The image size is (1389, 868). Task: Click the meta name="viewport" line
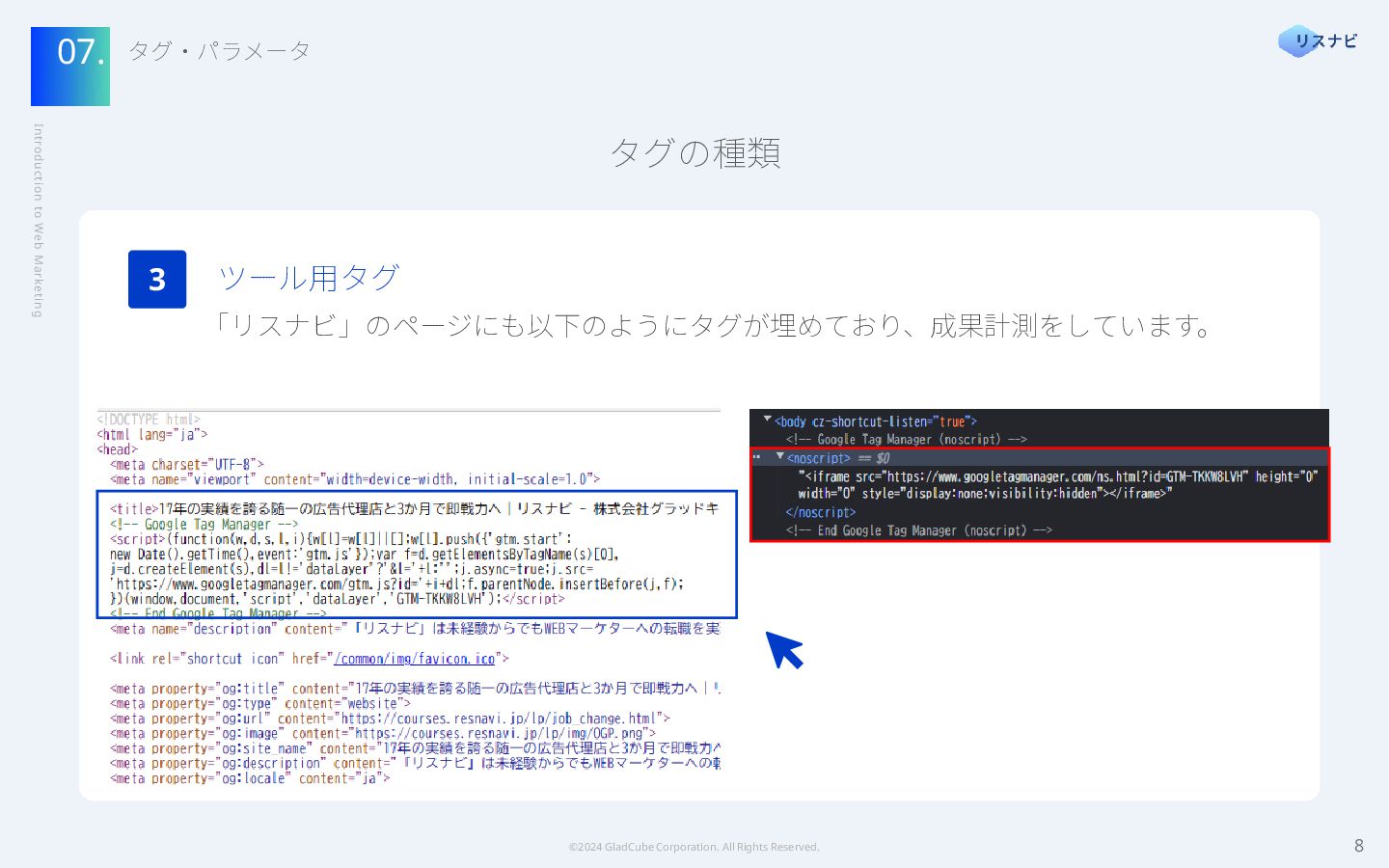(355, 479)
